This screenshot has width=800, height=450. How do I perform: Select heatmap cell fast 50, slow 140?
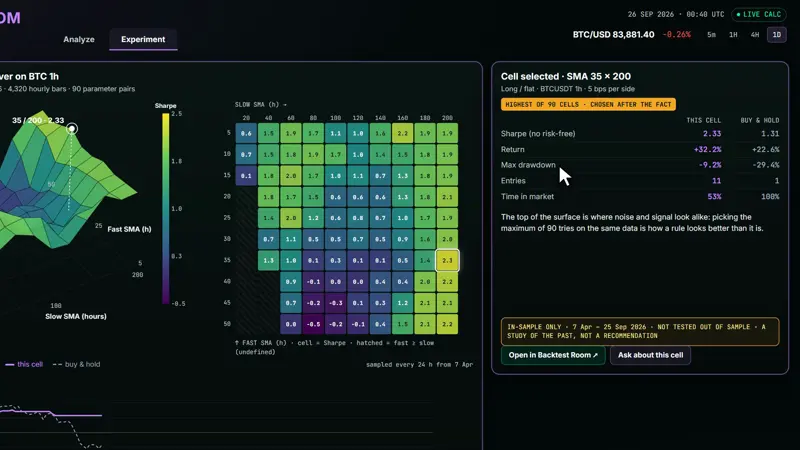[x=380, y=324]
